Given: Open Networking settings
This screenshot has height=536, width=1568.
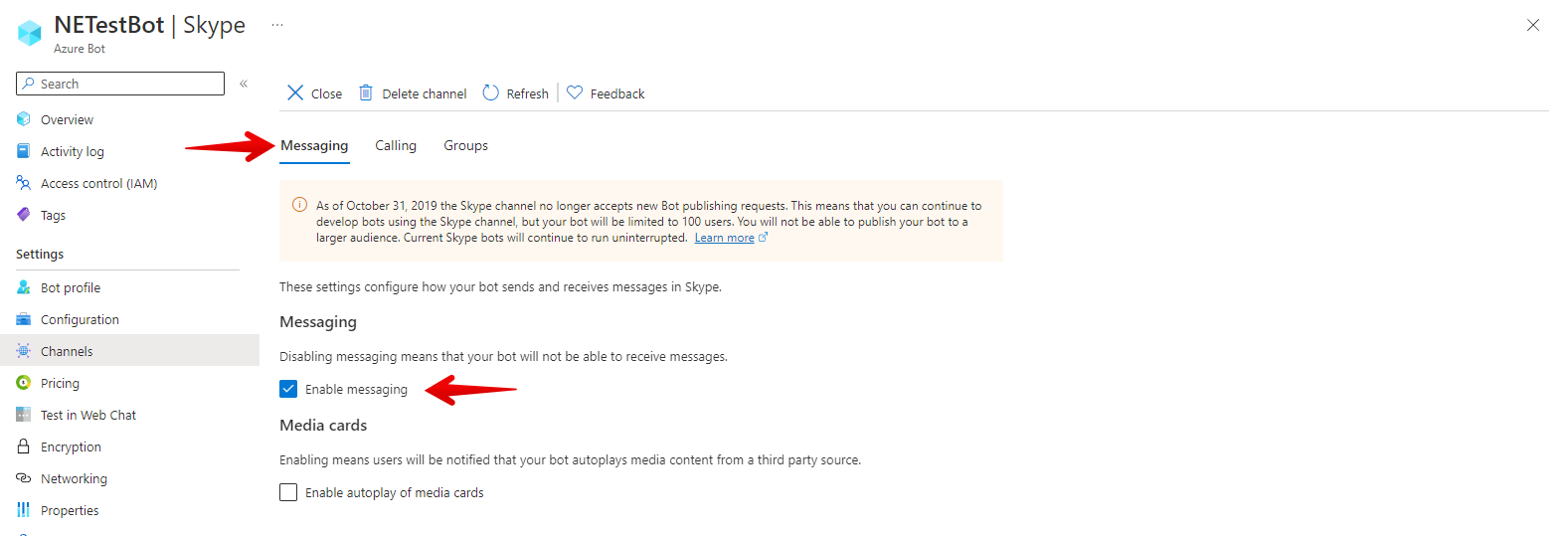Looking at the screenshot, I should (74, 478).
